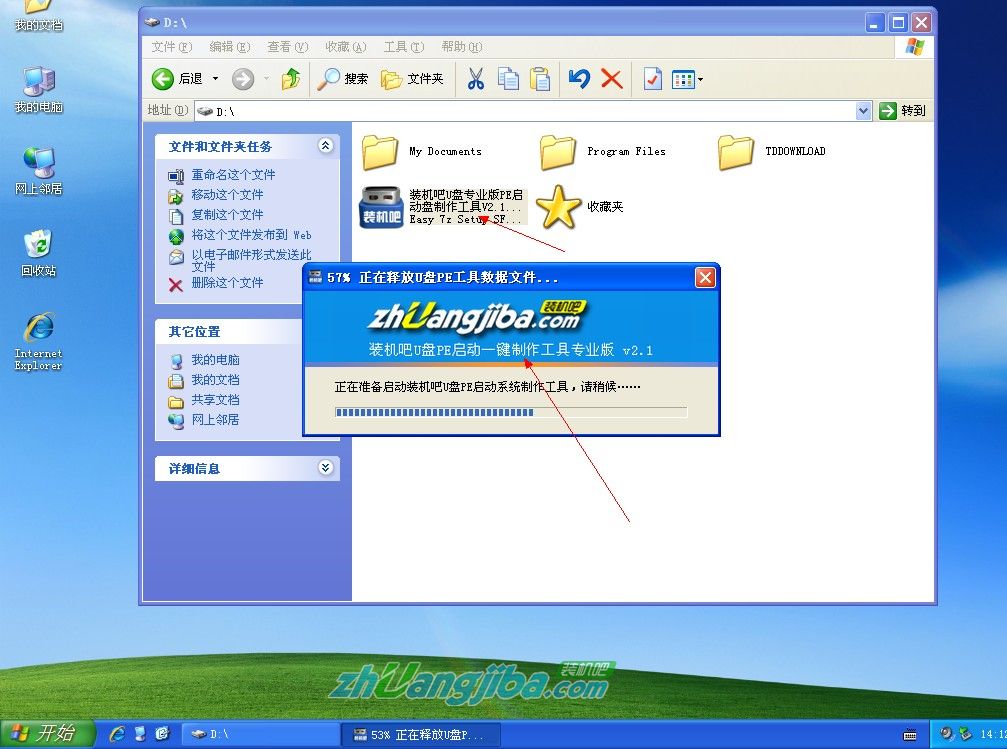Select the 装机吧 U盘 setup file icon
The image size is (1007, 749).
[381, 207]
